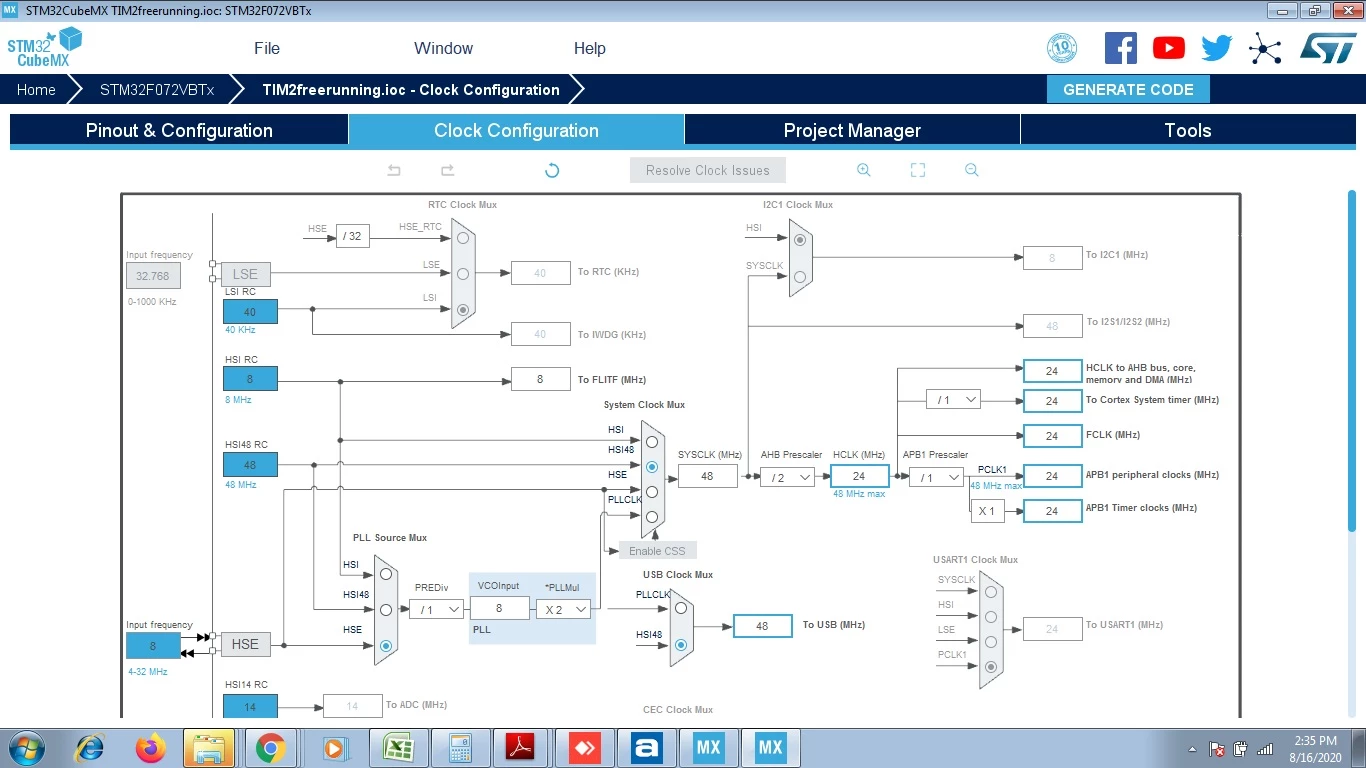Click the fit-to-screen zoom icon
Viewport: 1366px width, 768px height.
[918, 171]
